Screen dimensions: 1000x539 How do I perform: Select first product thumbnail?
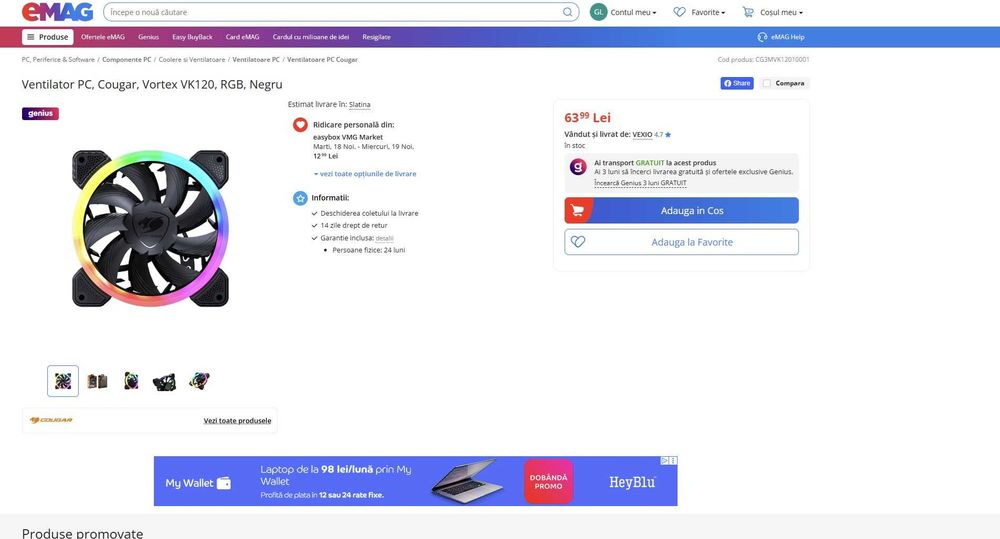click(63, 381)
